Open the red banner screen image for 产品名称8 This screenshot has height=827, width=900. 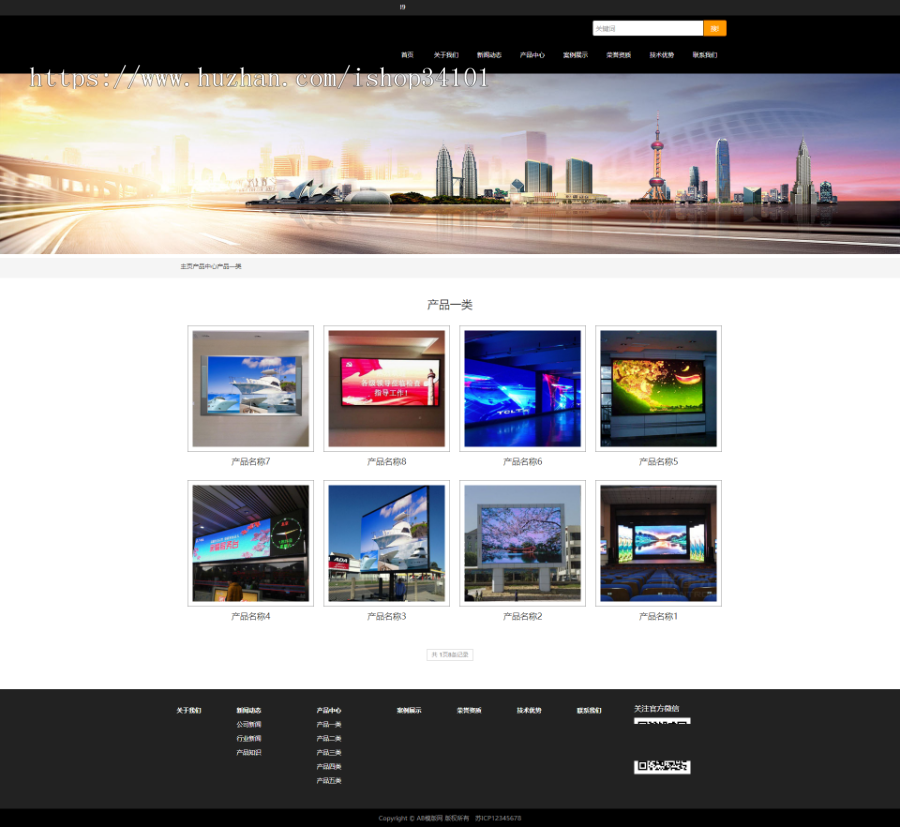386,389
